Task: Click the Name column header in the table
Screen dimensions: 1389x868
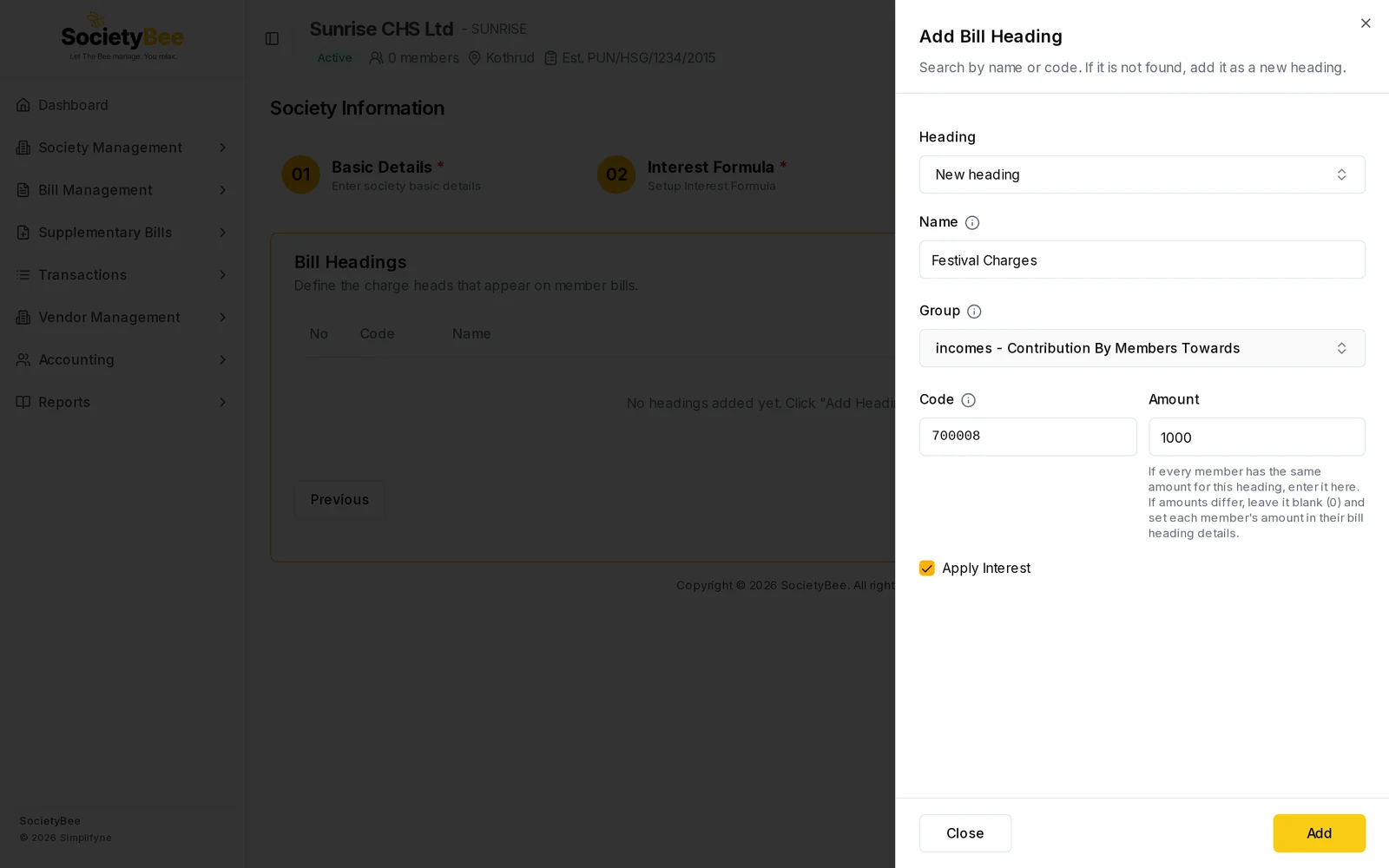Action: 471,334
